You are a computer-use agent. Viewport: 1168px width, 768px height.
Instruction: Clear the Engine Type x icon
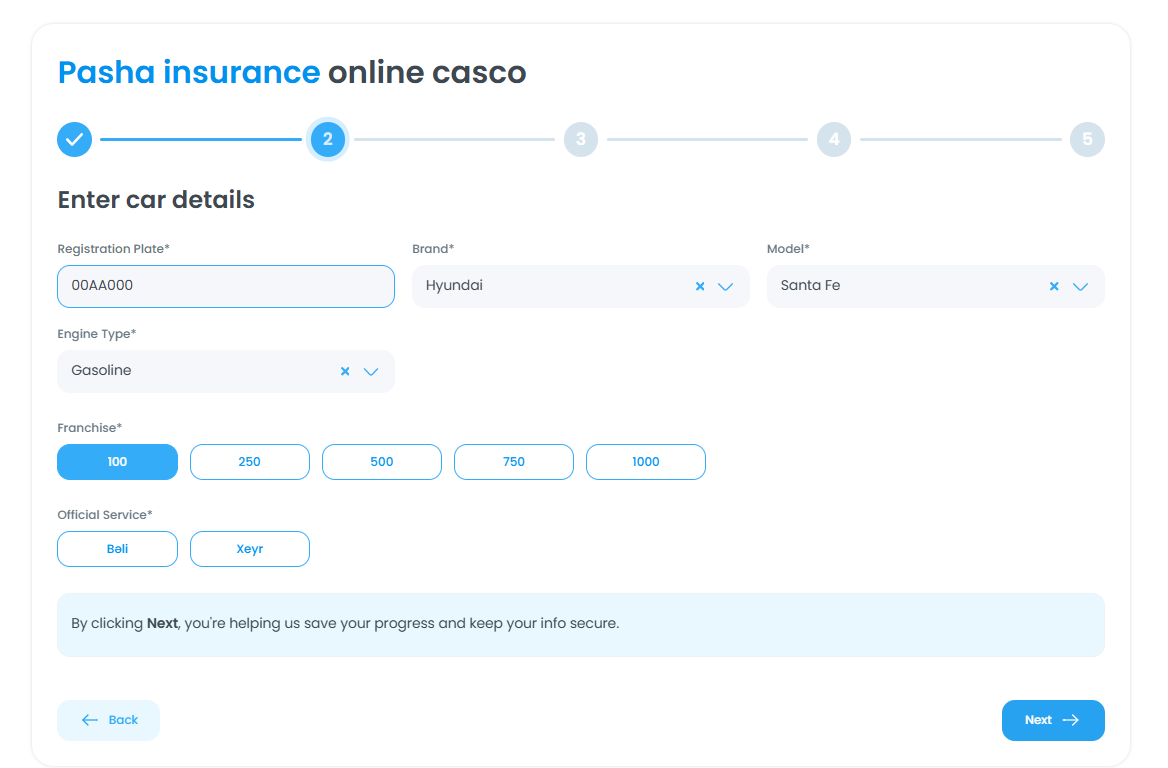[x=345, y=371]
